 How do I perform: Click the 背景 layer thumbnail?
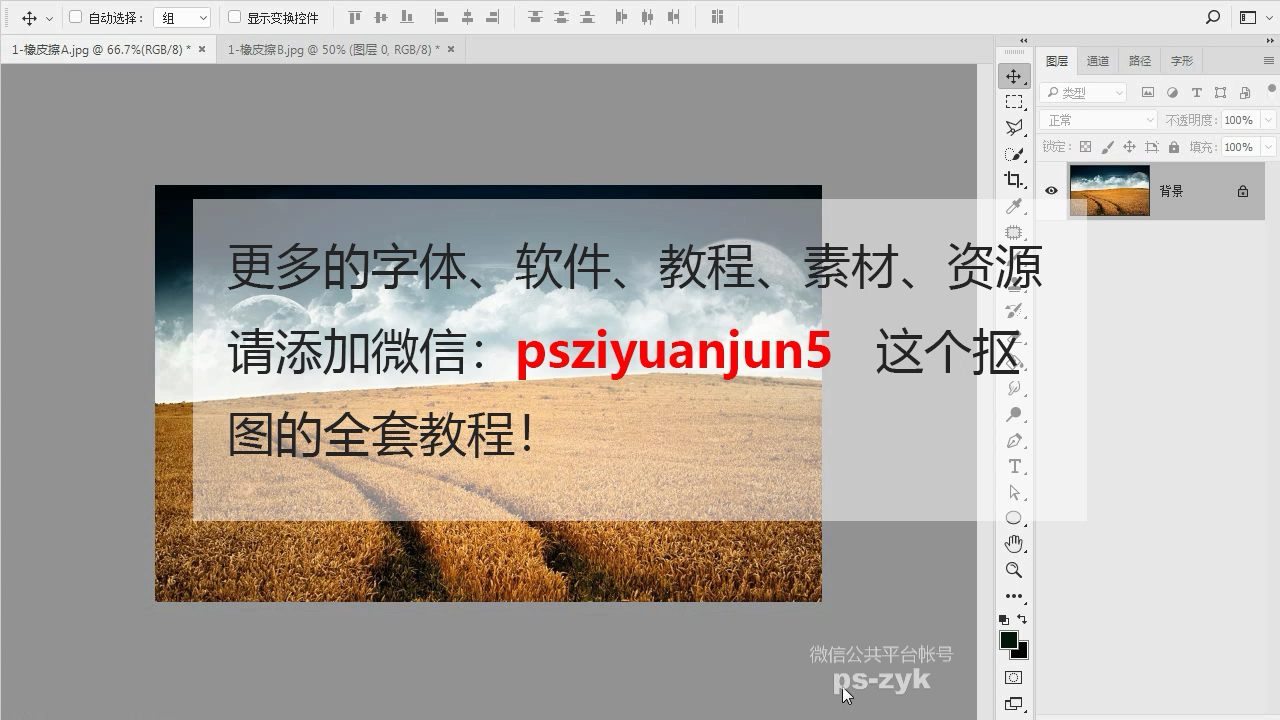point(1110,190)
